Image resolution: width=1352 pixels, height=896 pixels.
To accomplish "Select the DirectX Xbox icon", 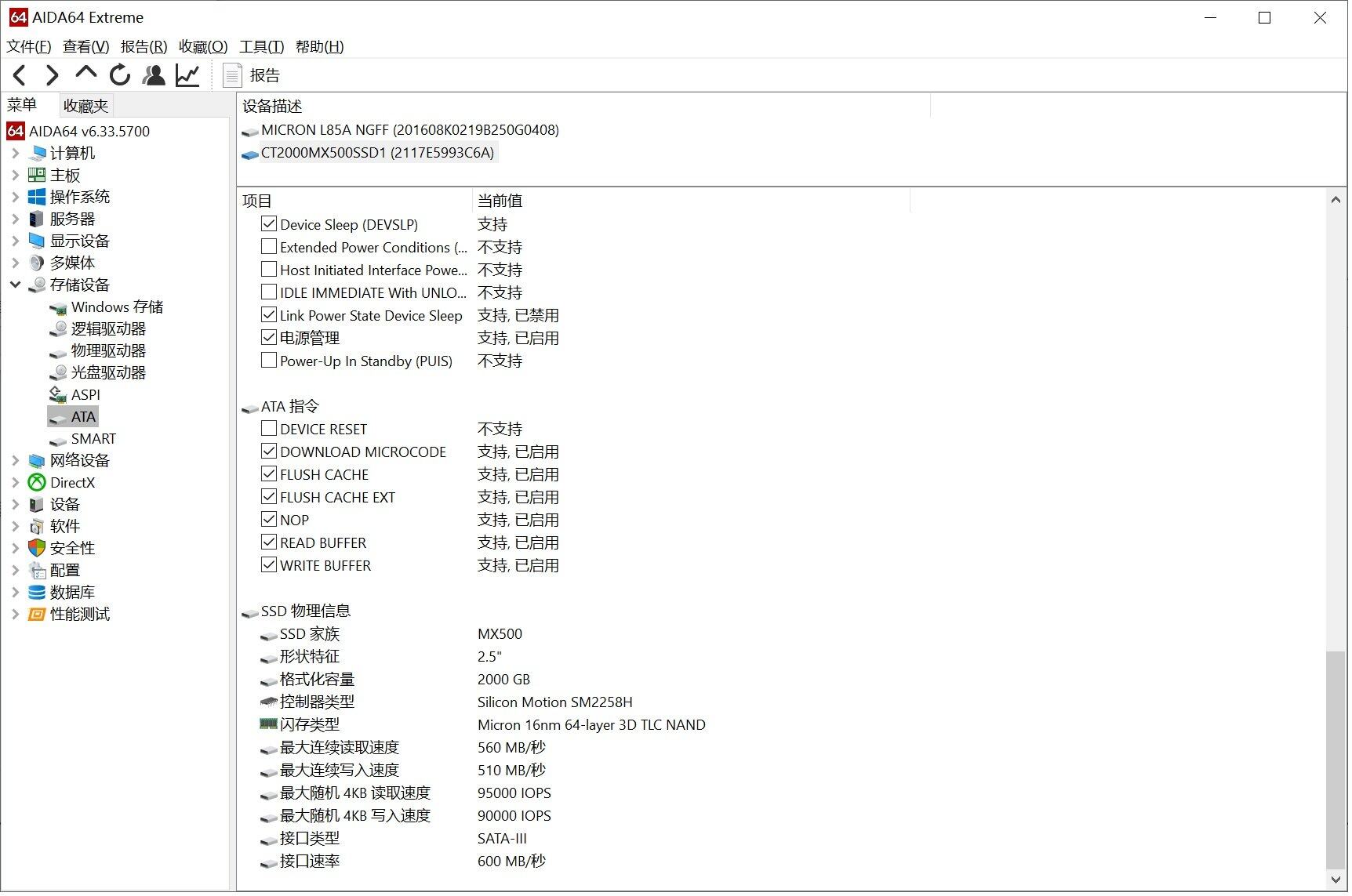I will point(37,483).
